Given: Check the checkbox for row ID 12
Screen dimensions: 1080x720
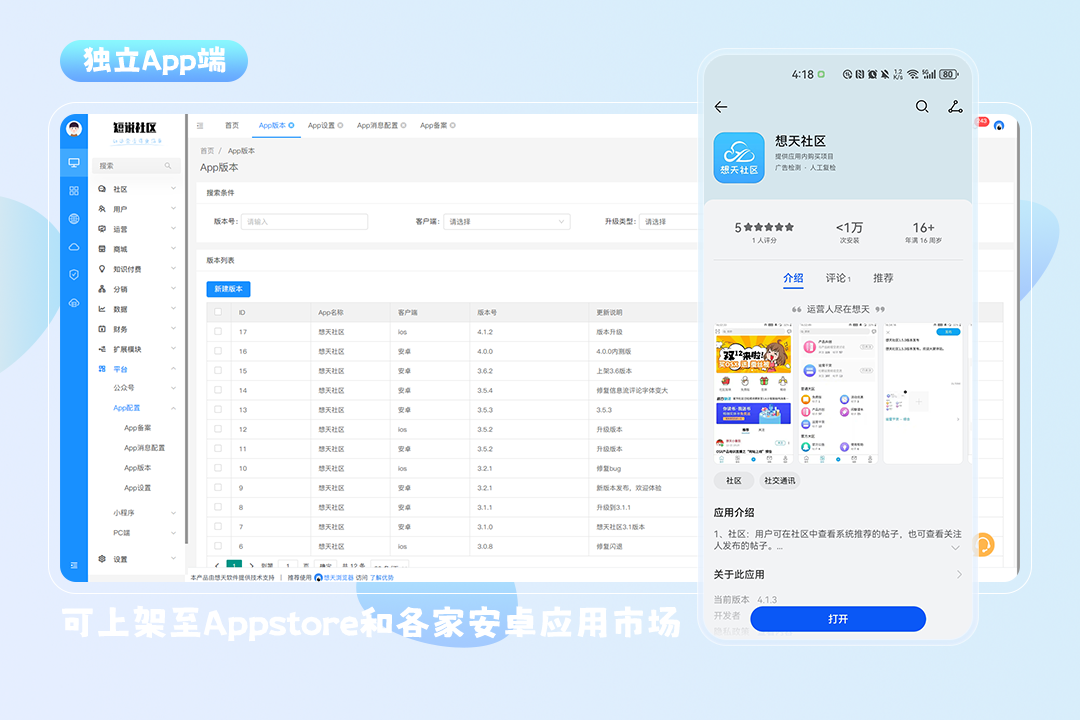Looking at the screenshot, I should [x=218, y=429].
